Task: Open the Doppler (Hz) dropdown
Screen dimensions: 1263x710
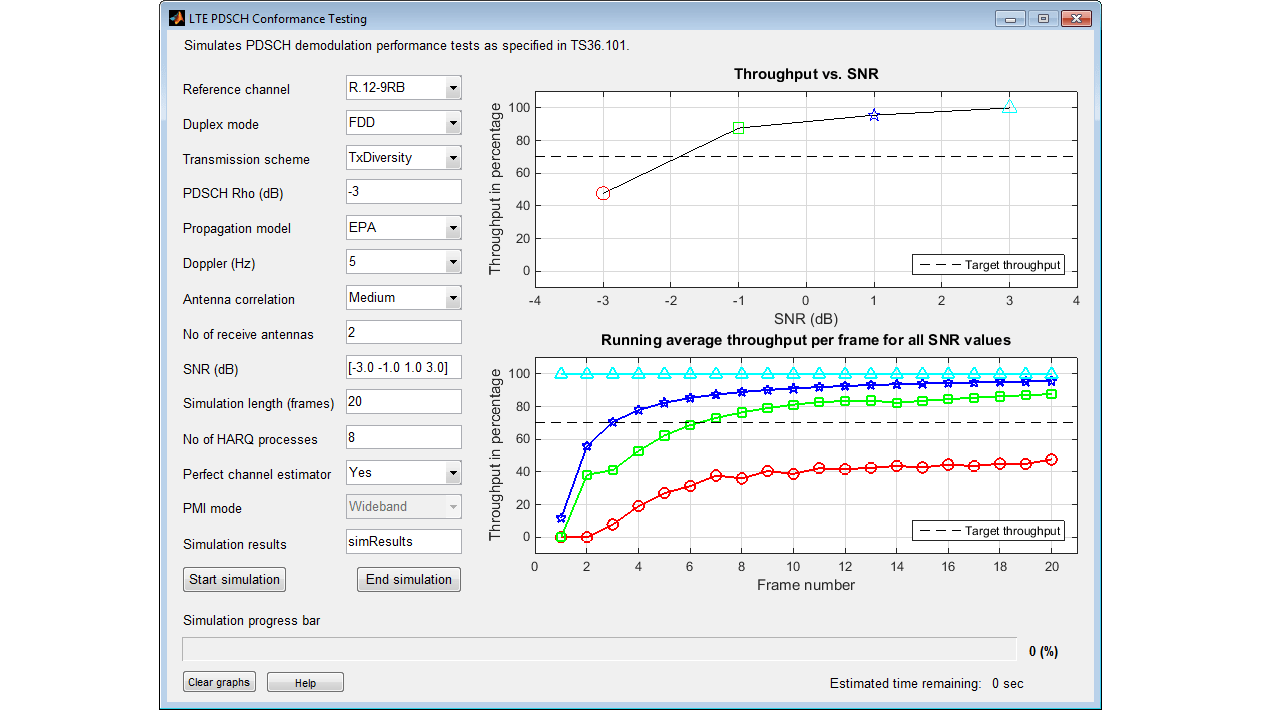Action: point(403,262)
